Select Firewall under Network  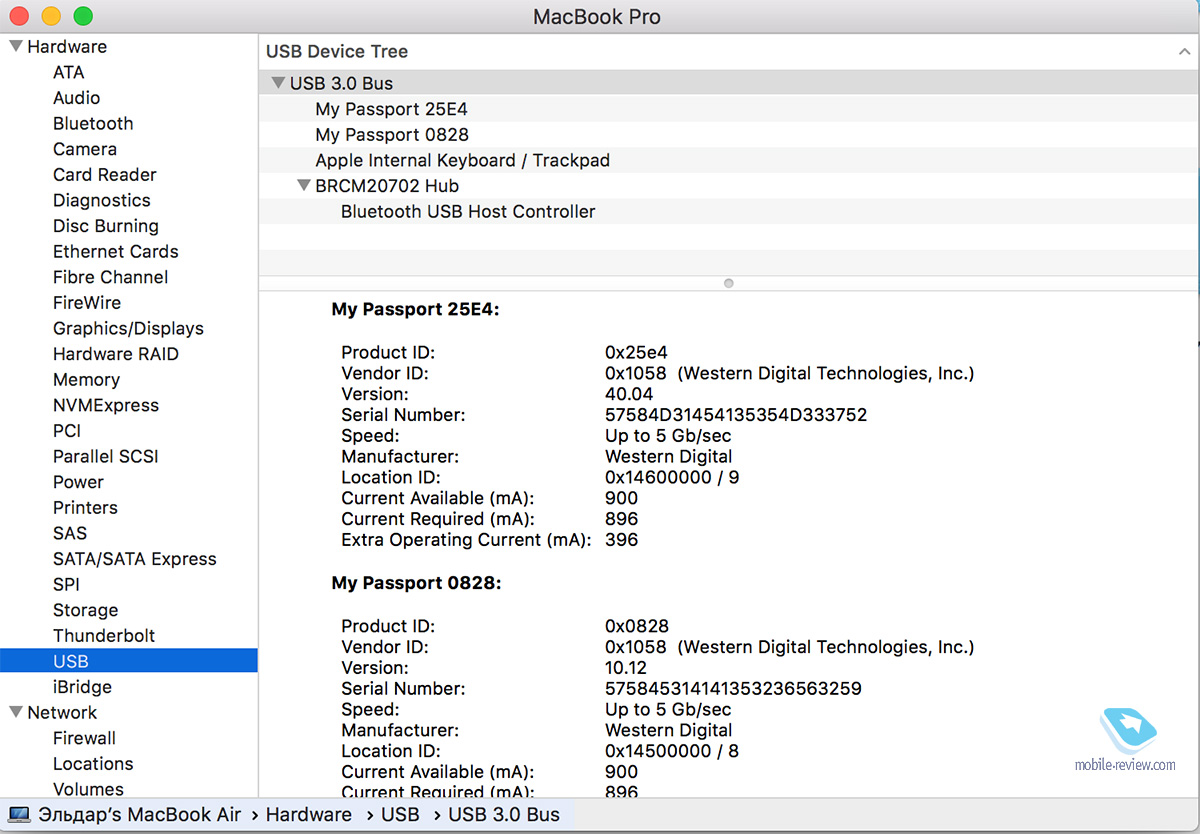click(84, 738)
